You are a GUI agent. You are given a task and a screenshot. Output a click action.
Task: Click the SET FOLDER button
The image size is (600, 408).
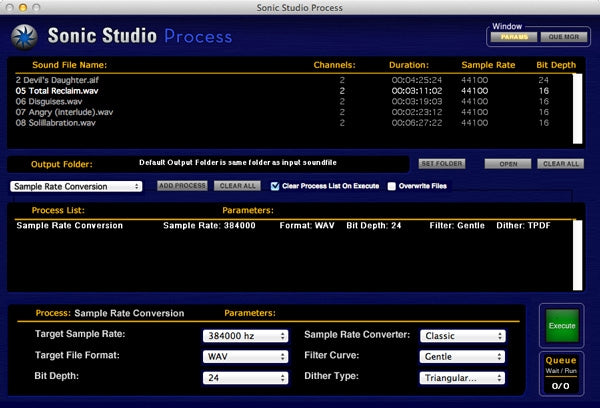click(442, 164)
